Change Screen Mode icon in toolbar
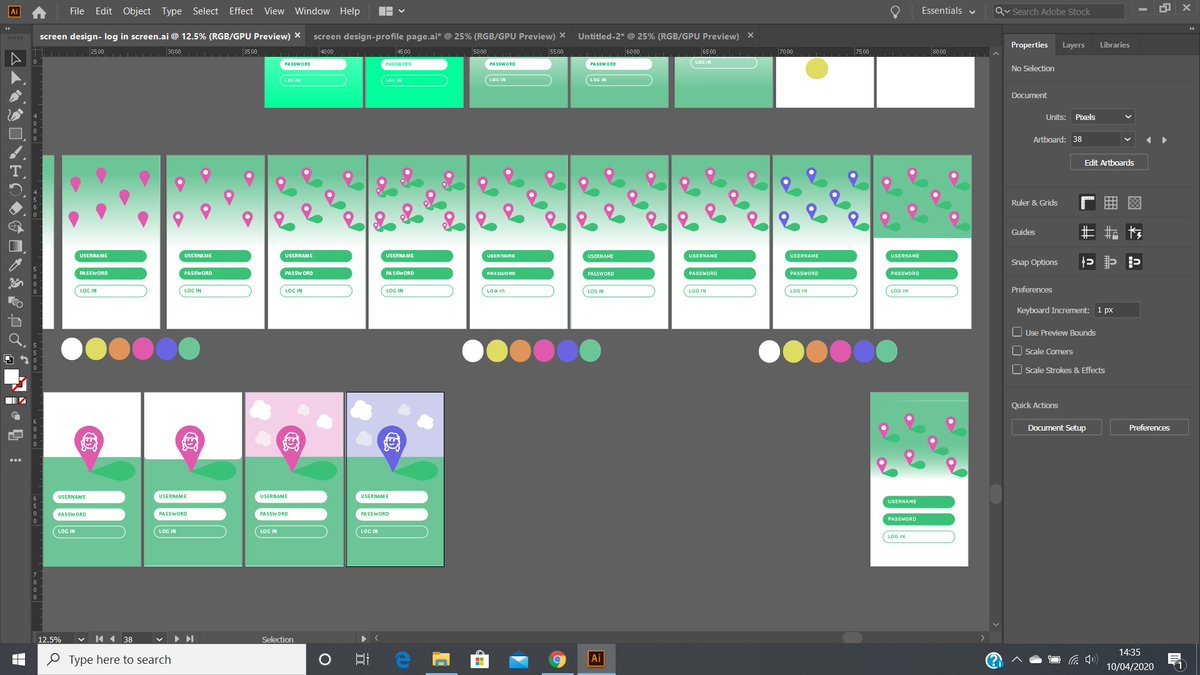This screenshot has width=1200, height=675. 15,435
